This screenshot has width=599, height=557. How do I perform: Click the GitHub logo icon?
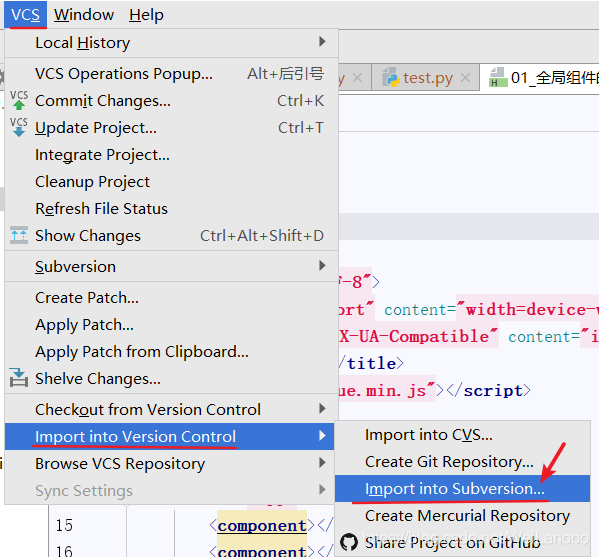349,542
